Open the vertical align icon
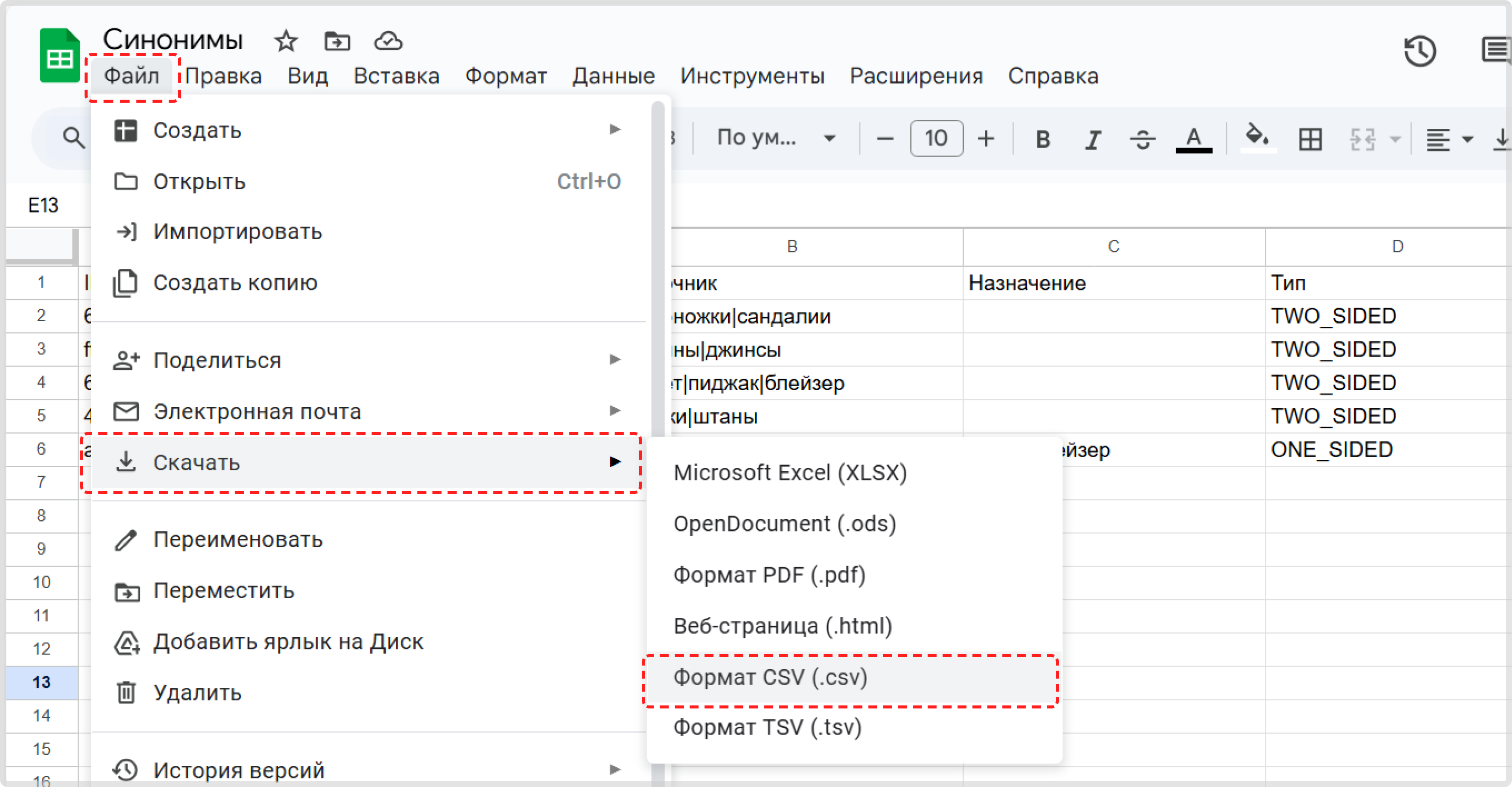Screen dimensions: 1512x787 click(x=1501, y=139)
